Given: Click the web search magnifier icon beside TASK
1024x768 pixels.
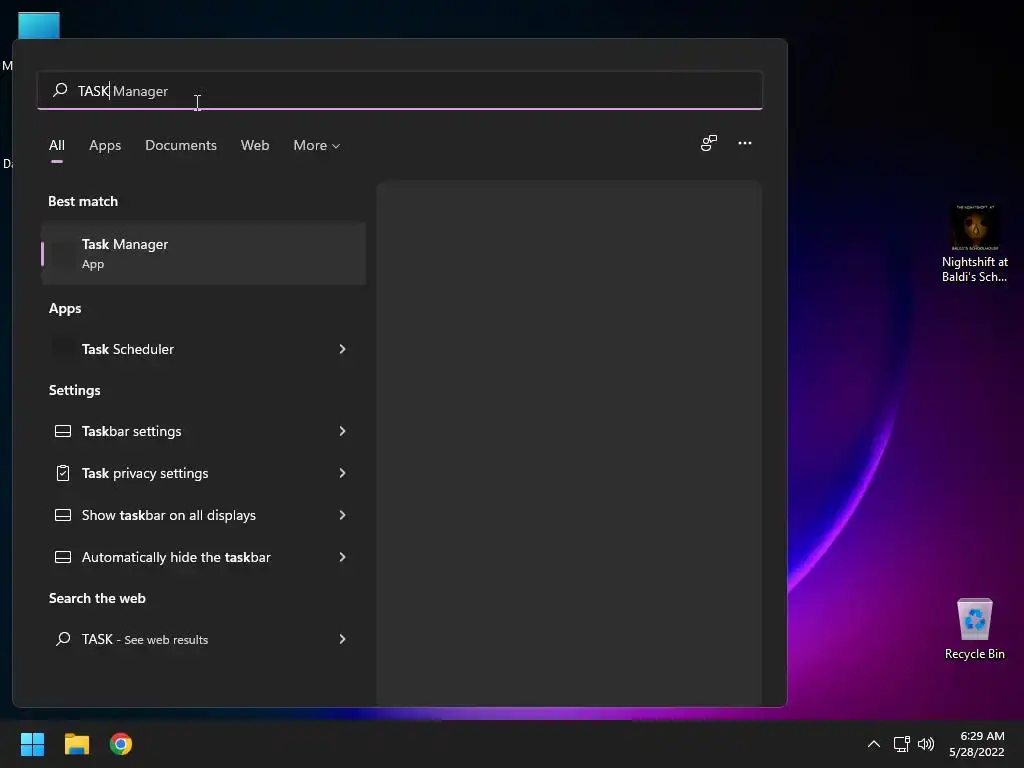Looking at the screenshot, I should pyautogui.click(x=63, y=639).
